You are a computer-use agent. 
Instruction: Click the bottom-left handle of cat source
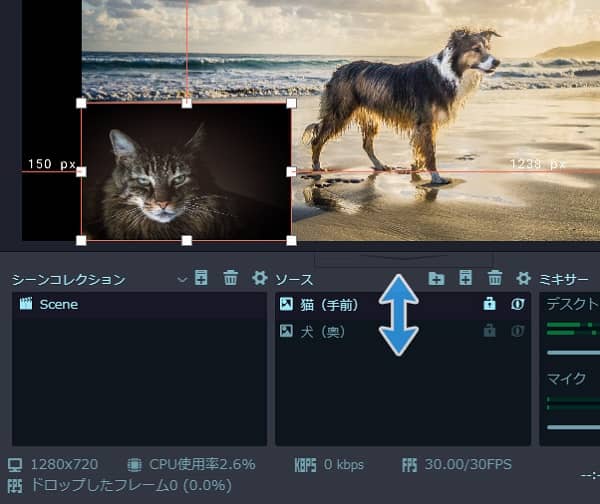[x=81, y=240]
